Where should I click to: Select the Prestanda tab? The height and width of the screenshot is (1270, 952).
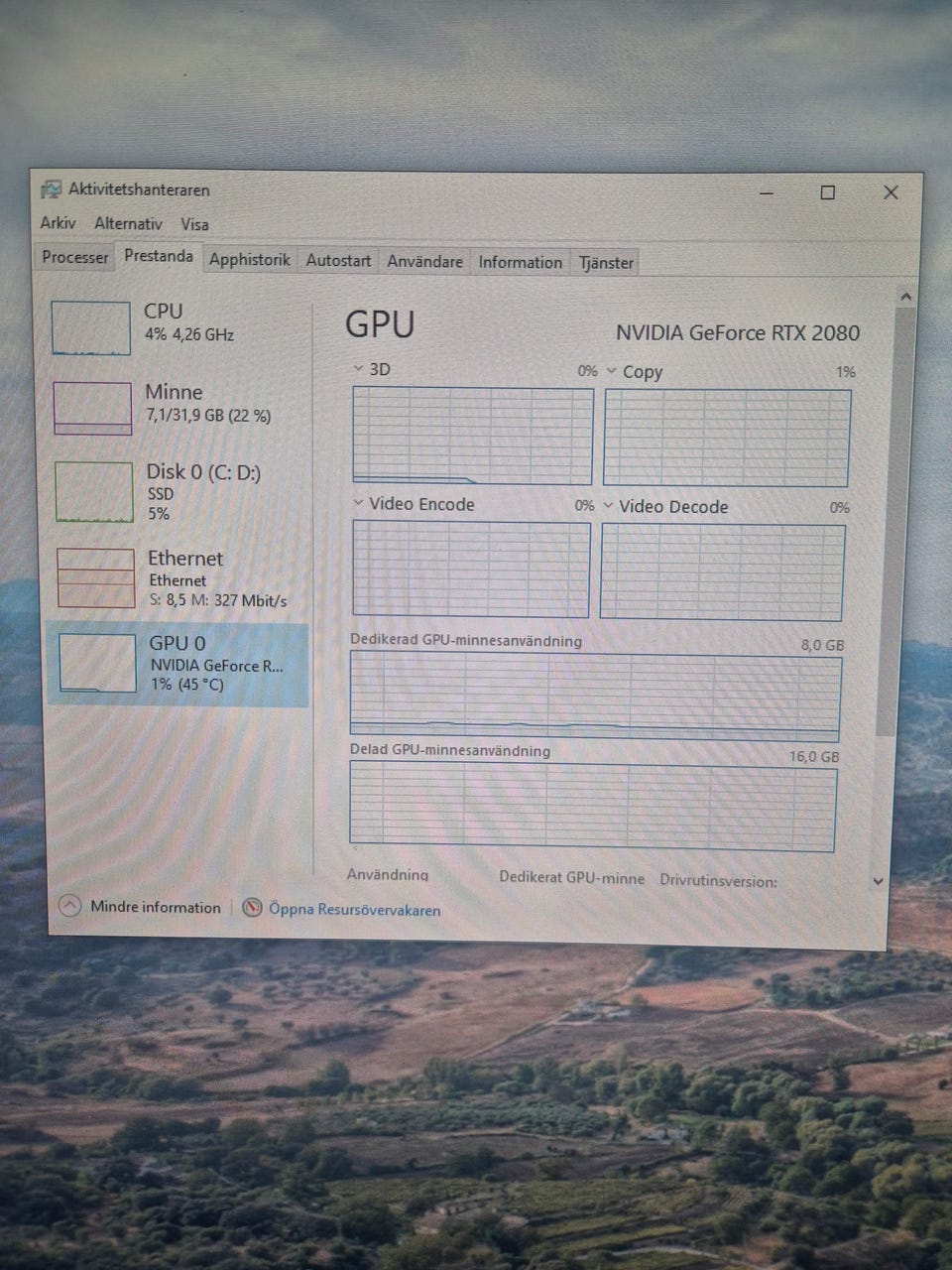coord(159,256)
